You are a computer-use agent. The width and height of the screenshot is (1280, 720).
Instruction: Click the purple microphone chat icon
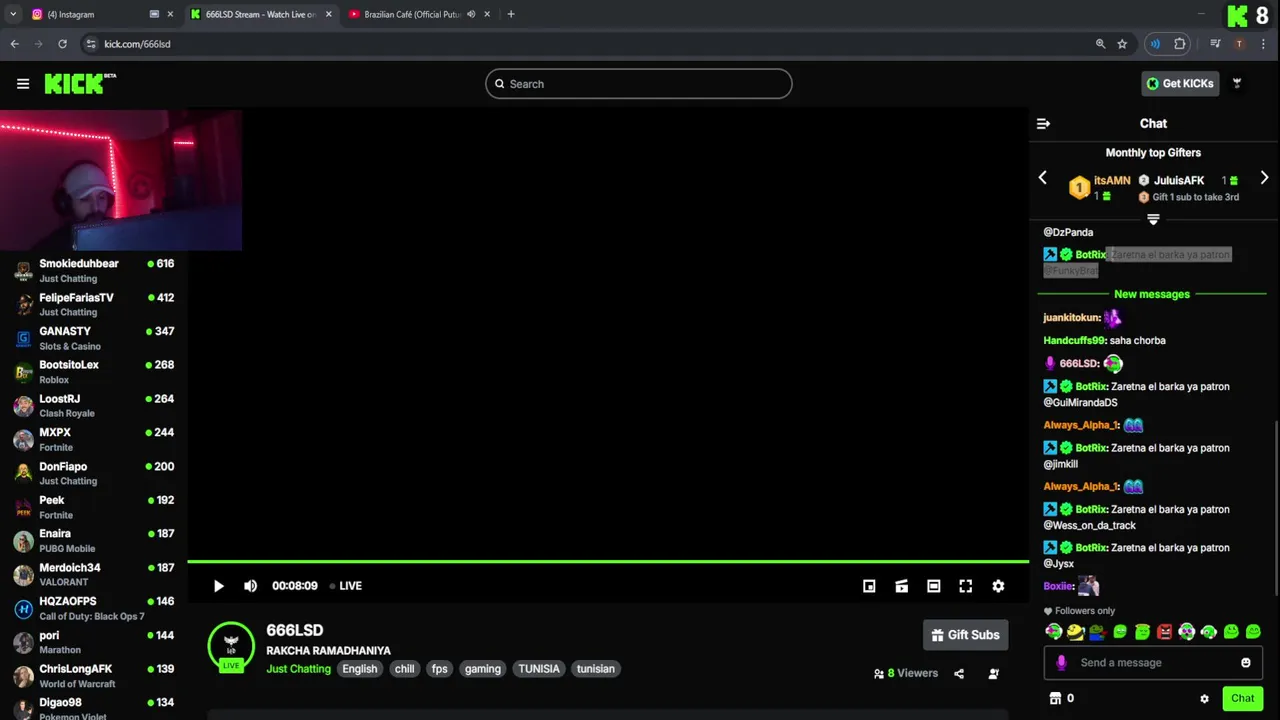[1061, 662]
